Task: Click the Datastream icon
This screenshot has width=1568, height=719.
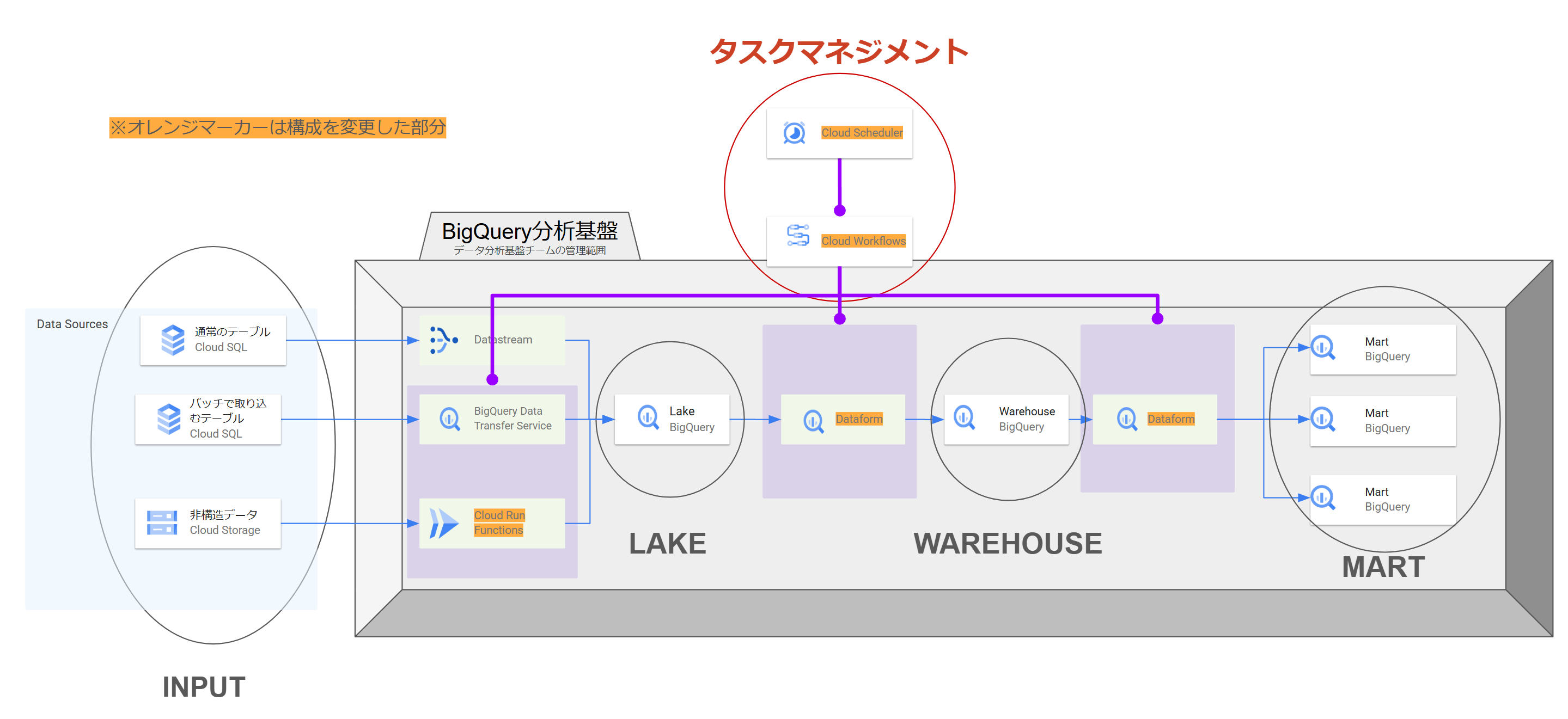Action: click(x=444, y=340)
